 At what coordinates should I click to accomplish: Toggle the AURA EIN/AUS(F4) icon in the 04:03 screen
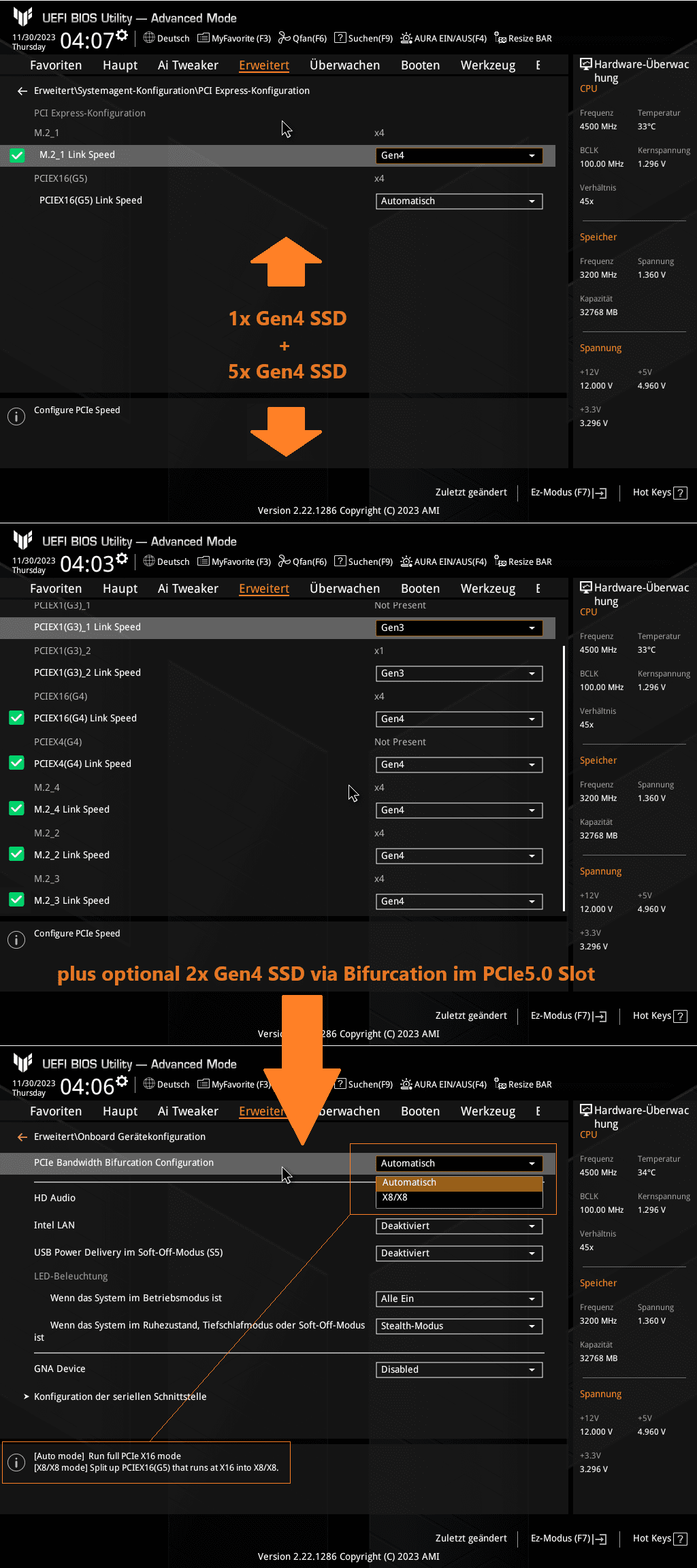[406, 561]
